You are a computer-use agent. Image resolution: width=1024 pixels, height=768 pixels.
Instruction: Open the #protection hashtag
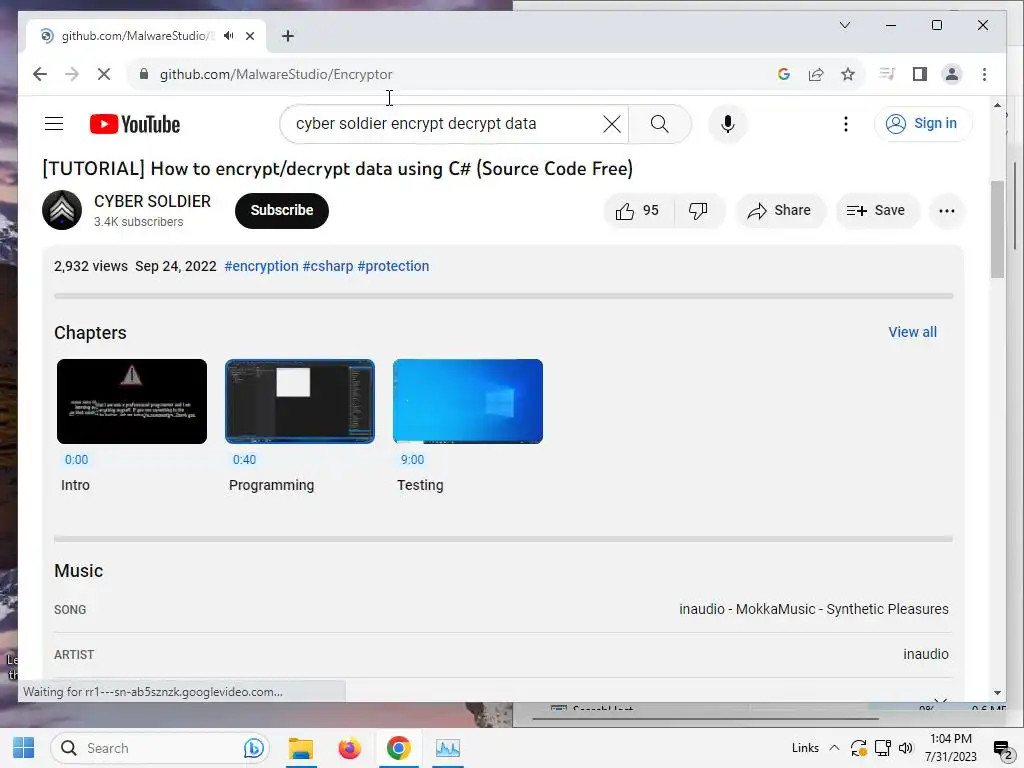click(393, 266)
